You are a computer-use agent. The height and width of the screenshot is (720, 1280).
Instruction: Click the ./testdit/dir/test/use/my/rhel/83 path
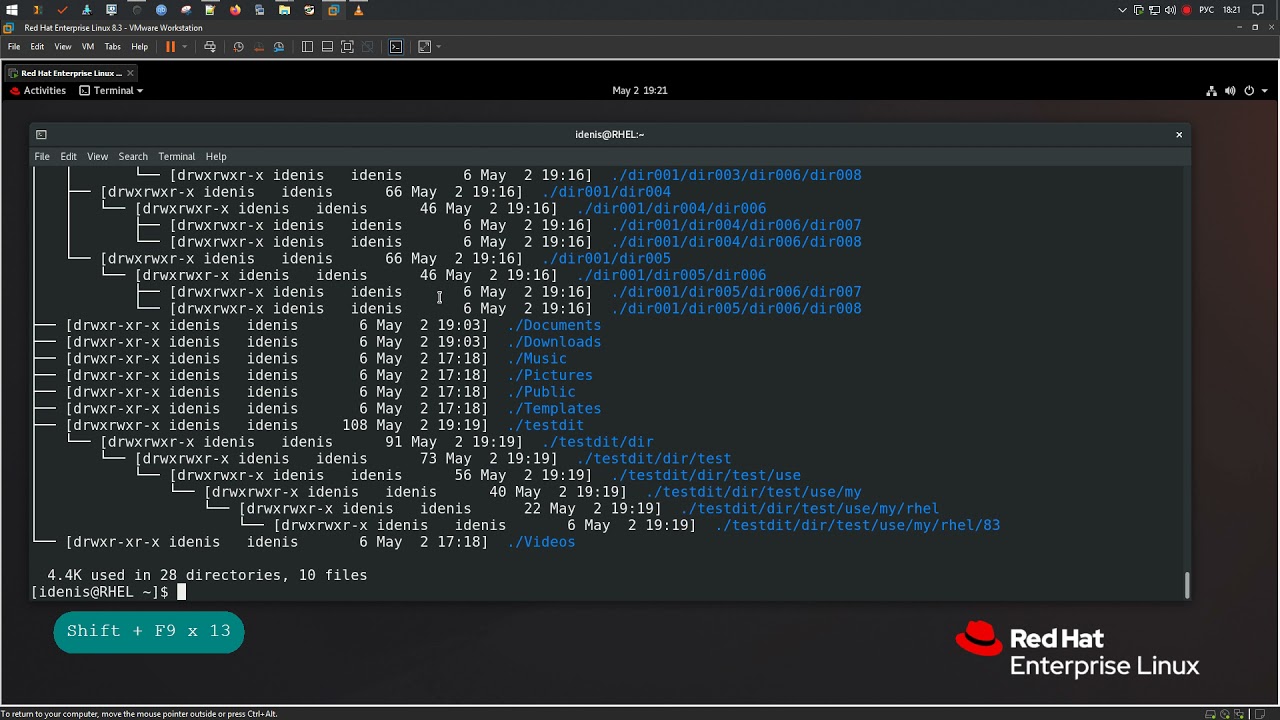coord(858,525)
